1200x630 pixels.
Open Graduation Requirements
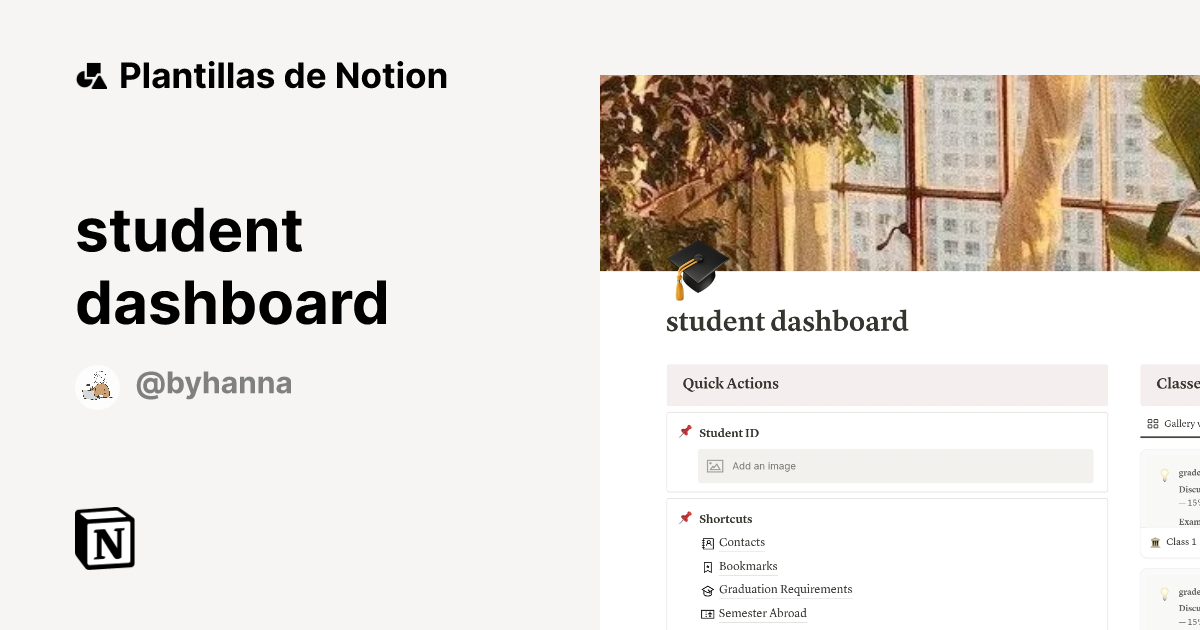786,590
